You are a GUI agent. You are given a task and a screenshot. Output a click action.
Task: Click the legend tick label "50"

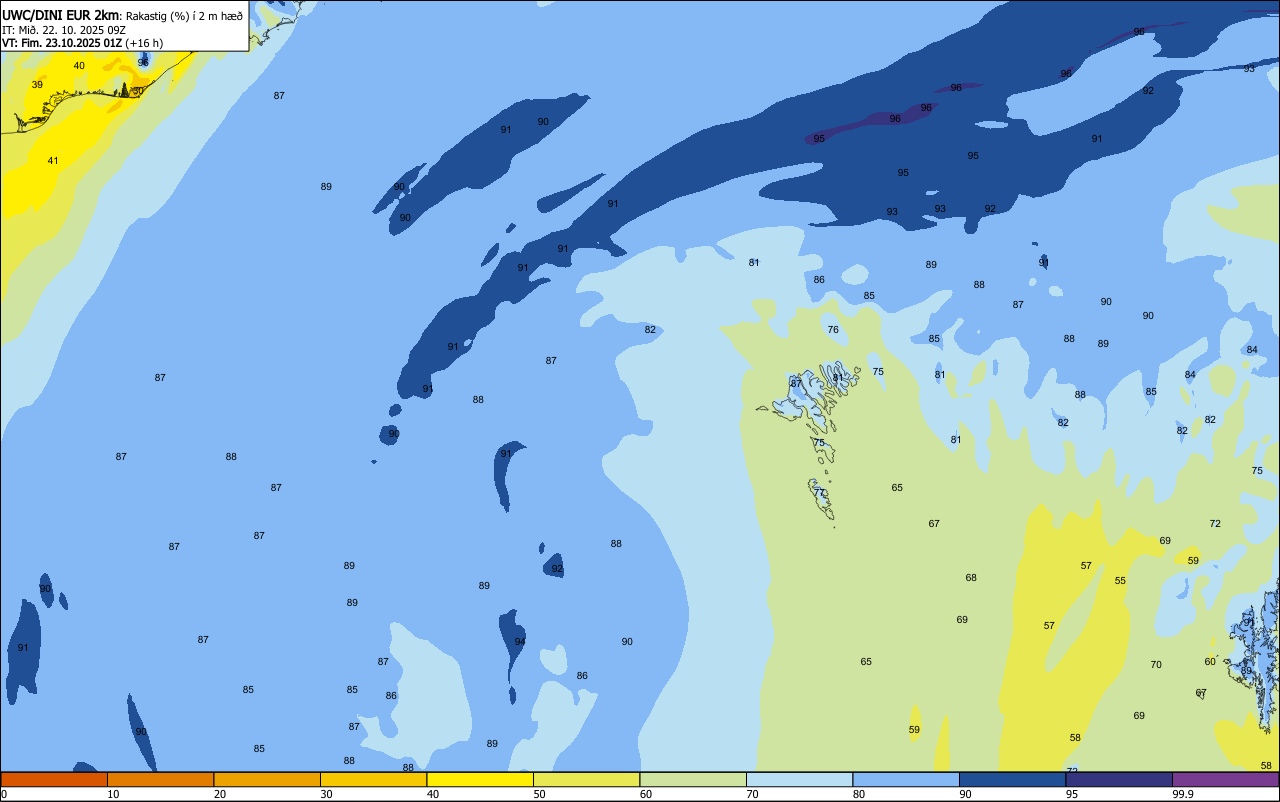pos(539,794)
